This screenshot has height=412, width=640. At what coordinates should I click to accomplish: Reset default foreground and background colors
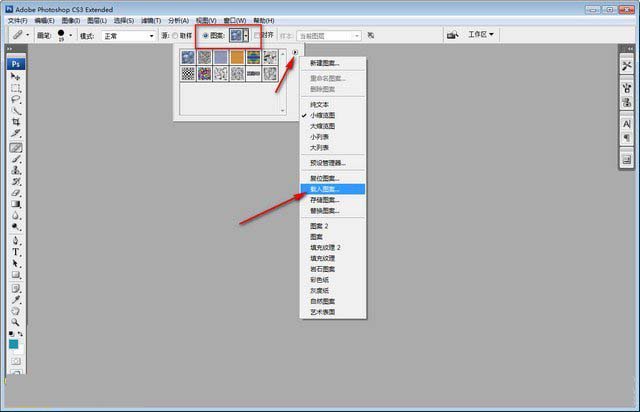11,334
